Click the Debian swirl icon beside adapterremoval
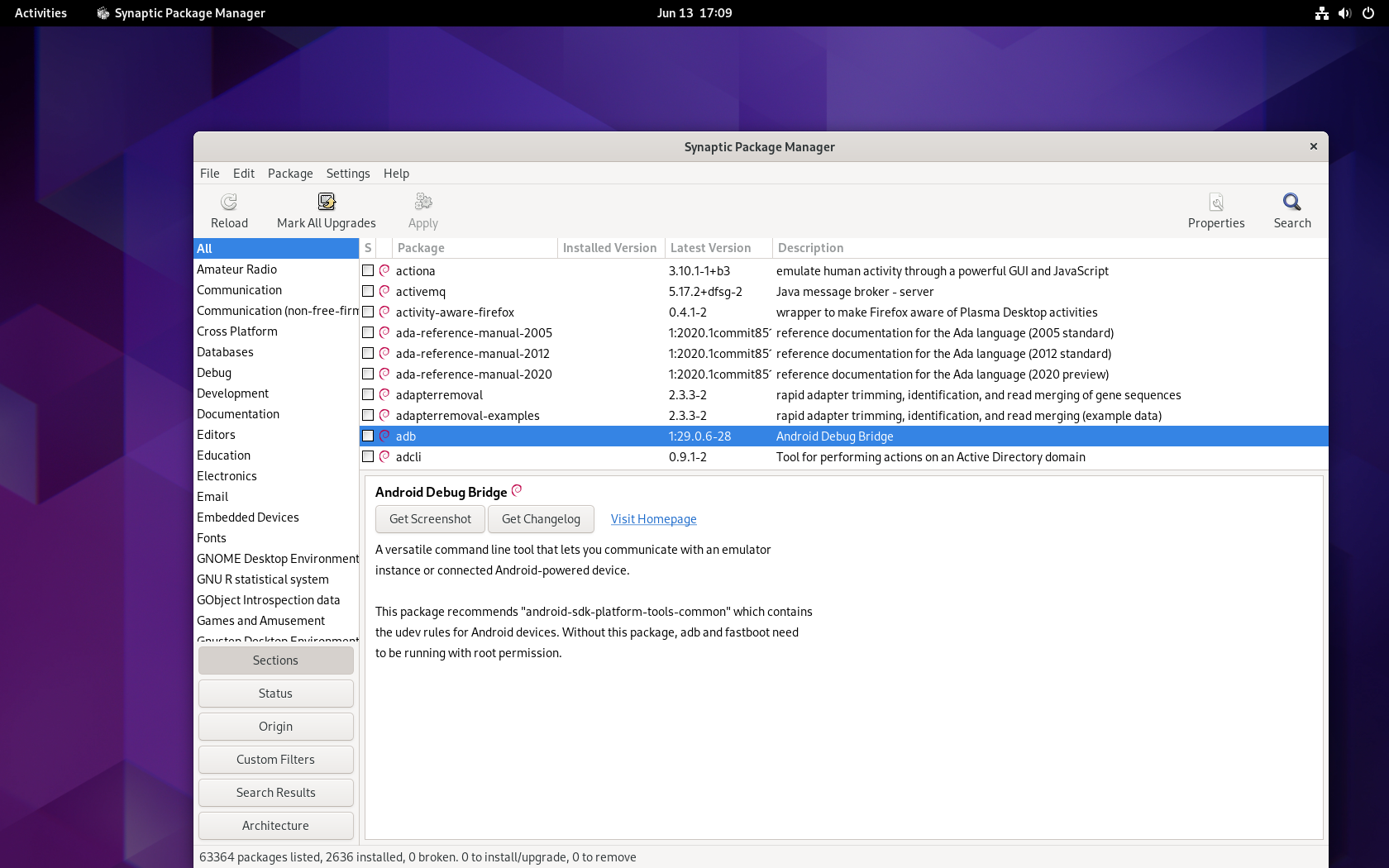This screenshot has width=1389, height=868. click(384, 394)
